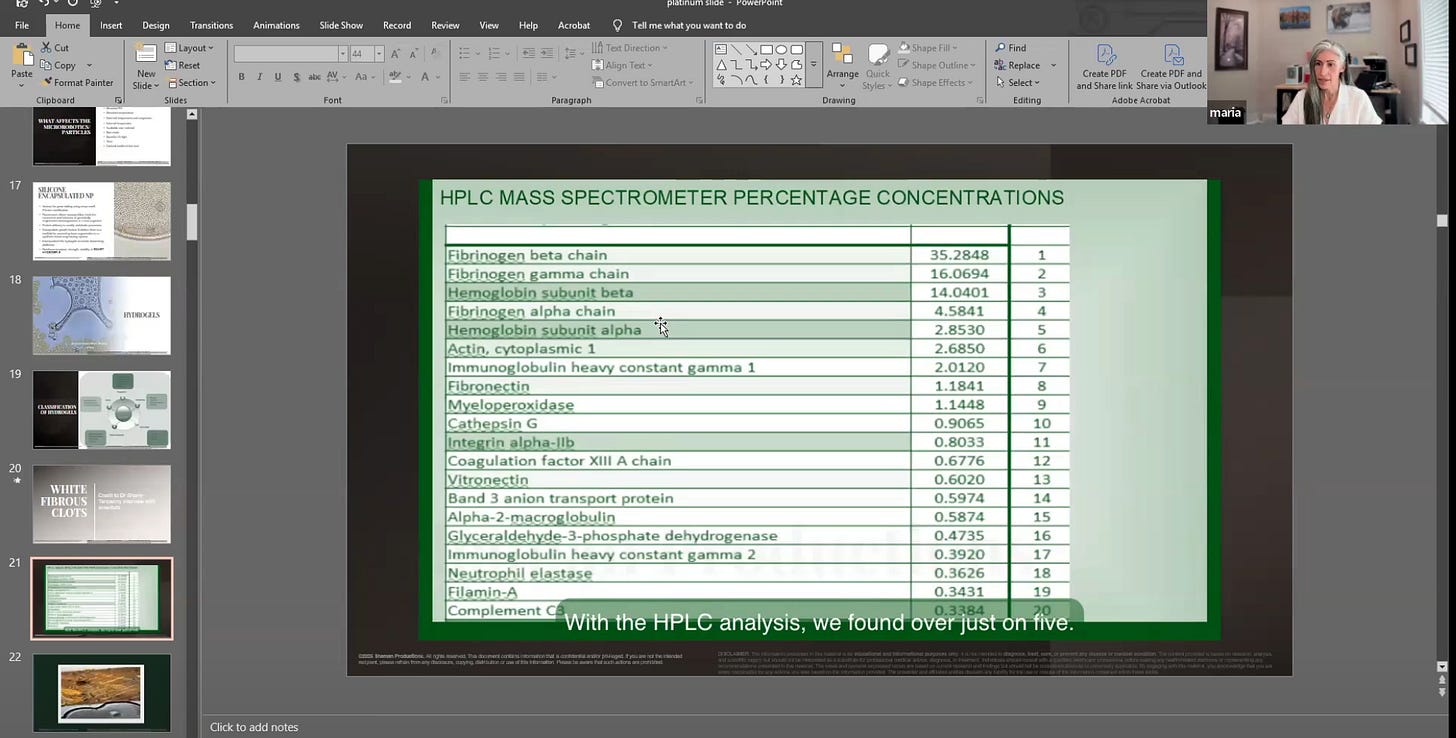
Task: Toggle Justify paragraph alignment
Action: [x=519, y=77]
